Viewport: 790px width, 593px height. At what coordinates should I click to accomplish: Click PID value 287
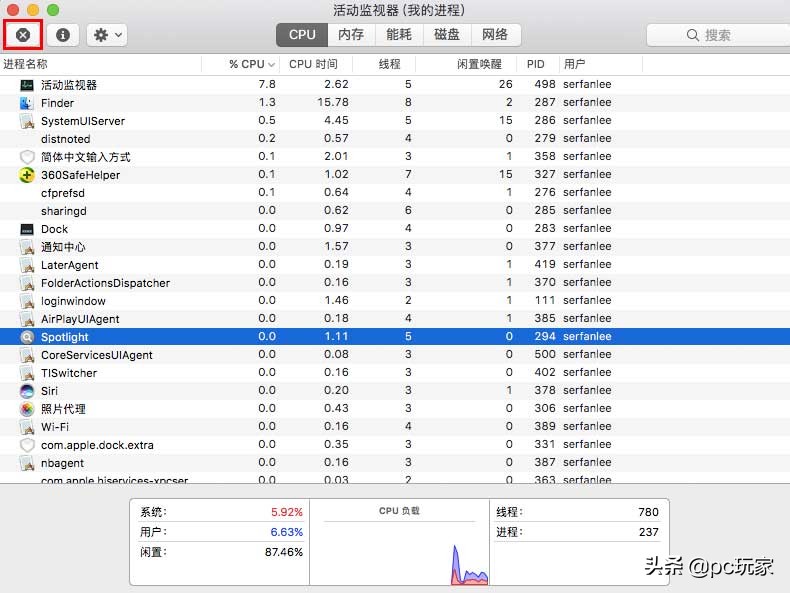545,102
